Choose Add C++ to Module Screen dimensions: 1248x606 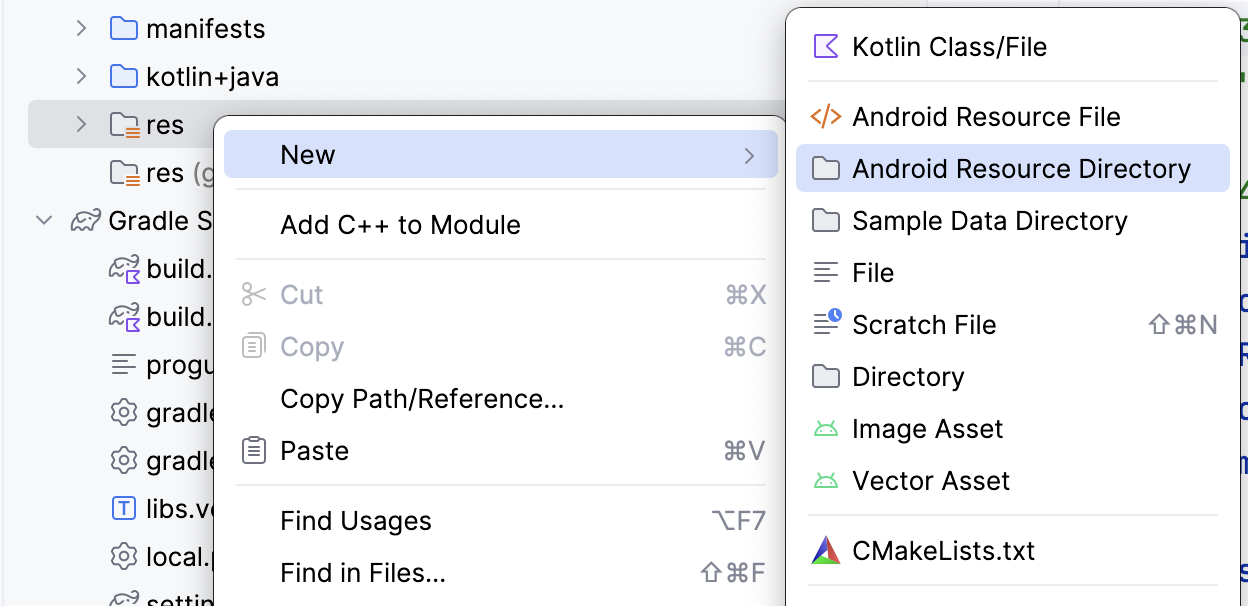[x=400, y=225]
